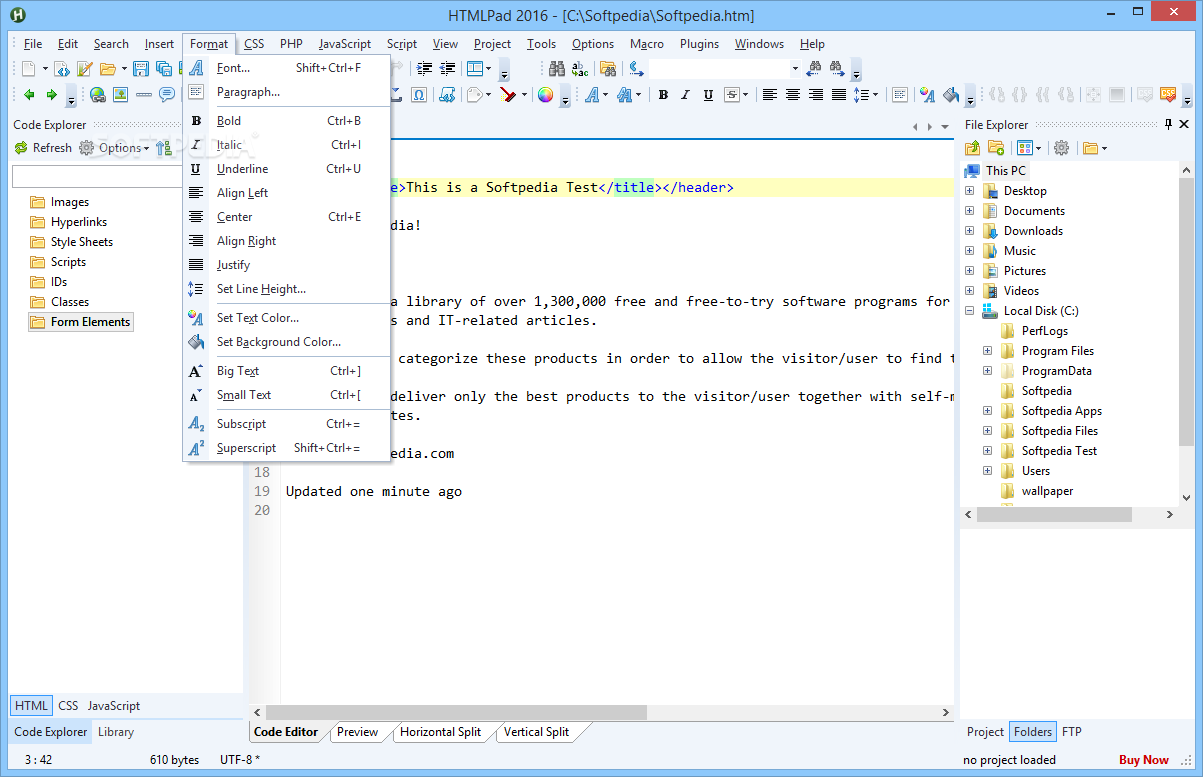Click the File Explorer horizontal scrollbar

(1054, 514)
